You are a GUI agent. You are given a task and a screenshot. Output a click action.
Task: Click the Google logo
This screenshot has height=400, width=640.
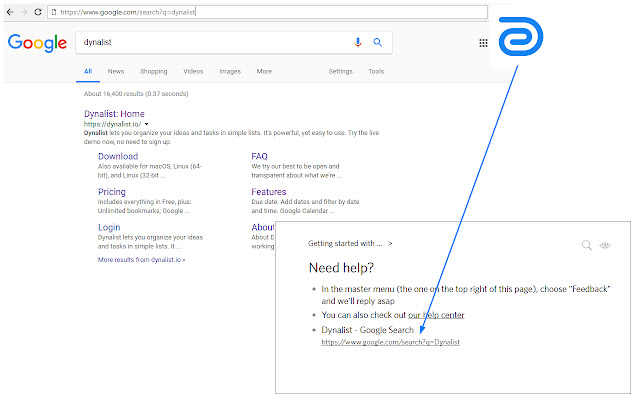37,43
